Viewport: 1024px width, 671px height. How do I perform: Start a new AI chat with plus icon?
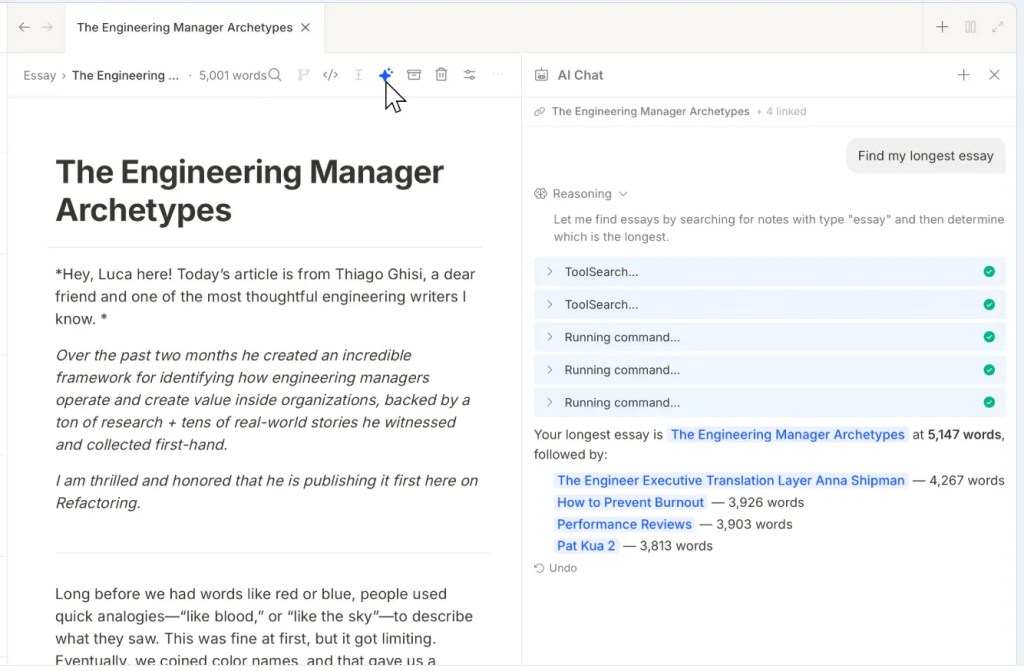(x=964, y=75)
